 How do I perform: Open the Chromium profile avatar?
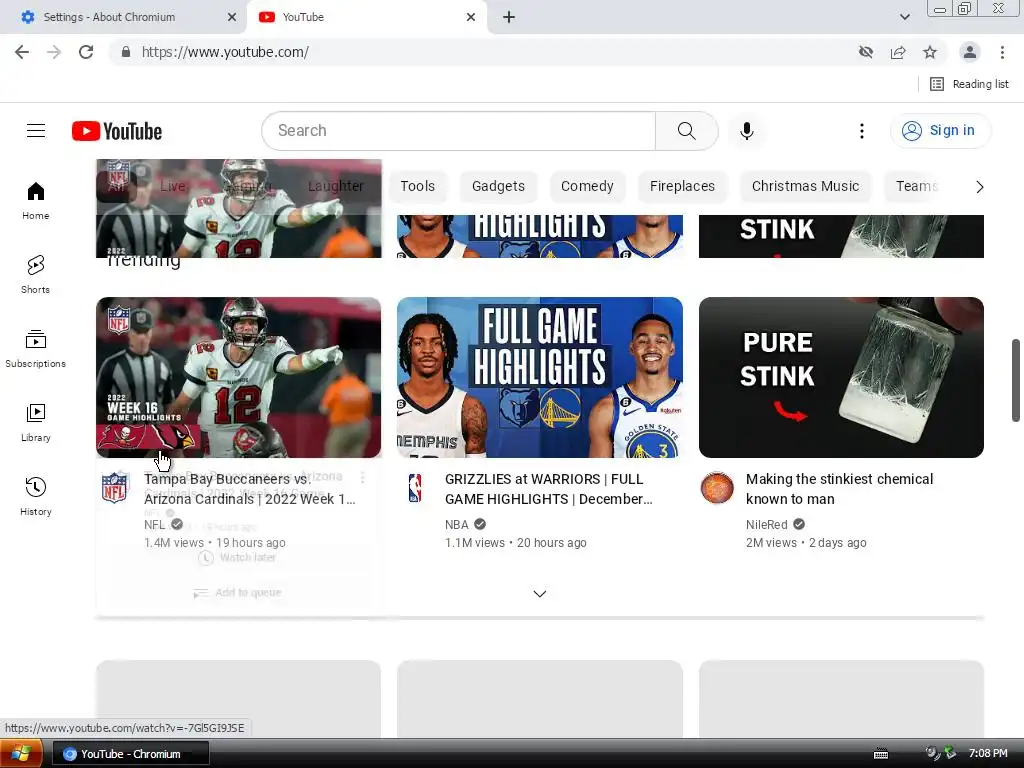(x=970, y=52)
